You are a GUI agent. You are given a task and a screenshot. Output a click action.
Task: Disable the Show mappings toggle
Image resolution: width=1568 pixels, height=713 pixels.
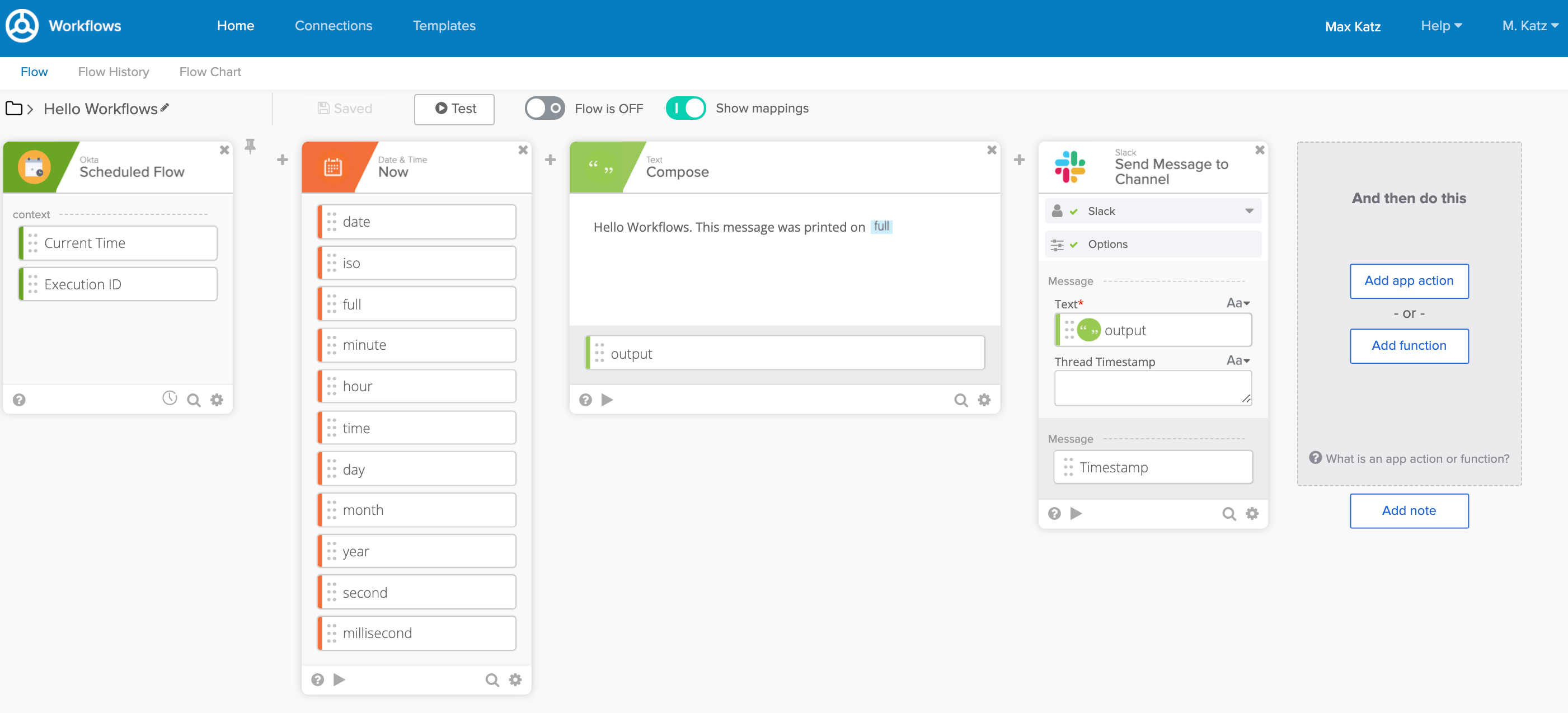[x=685, y=109]
